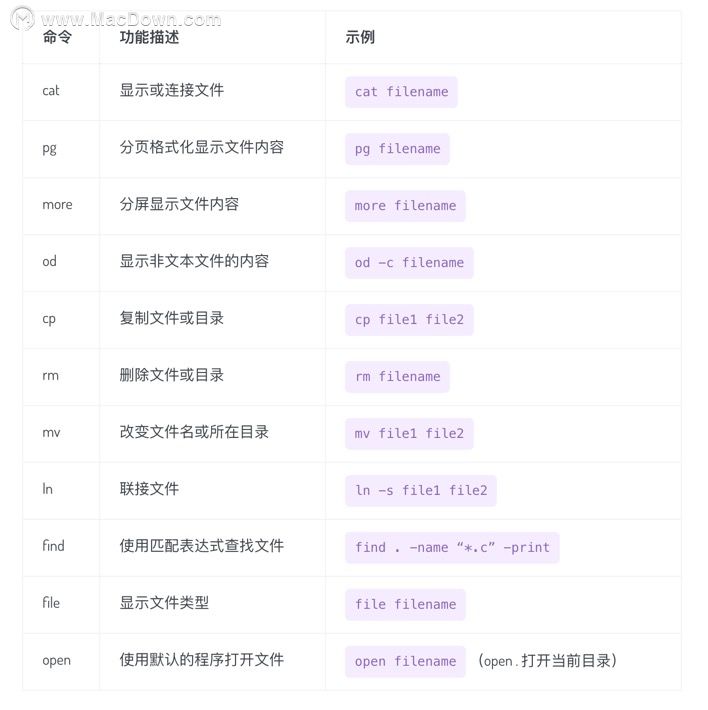Image resolution: width=708 pixels, height=710 pixels.
Task: Click the 'find' command name cell
Action: point(53,546)
